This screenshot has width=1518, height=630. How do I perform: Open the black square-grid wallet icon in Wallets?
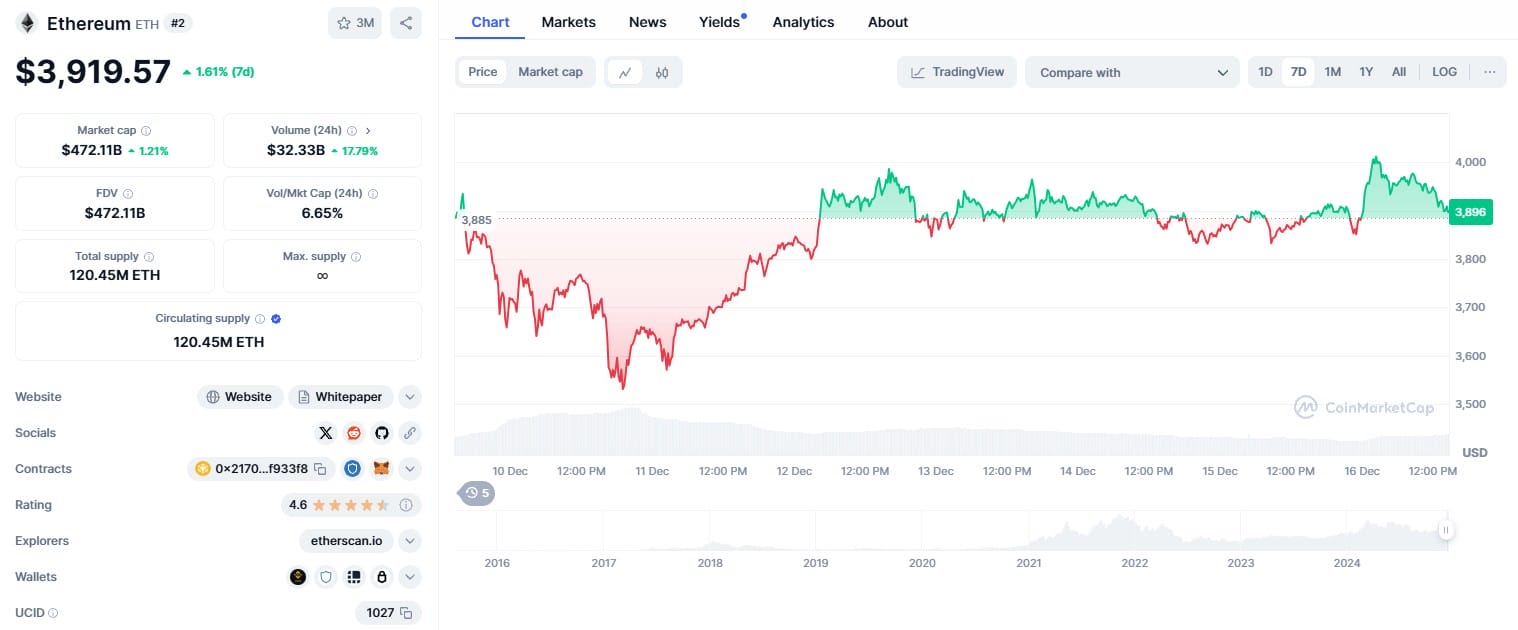[x=353, y=577]
